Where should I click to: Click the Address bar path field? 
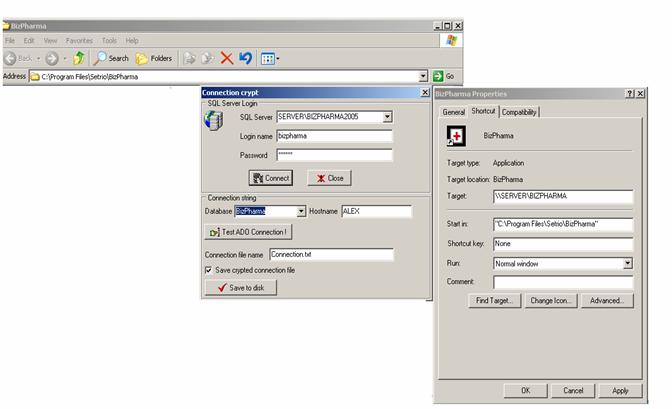225,77
